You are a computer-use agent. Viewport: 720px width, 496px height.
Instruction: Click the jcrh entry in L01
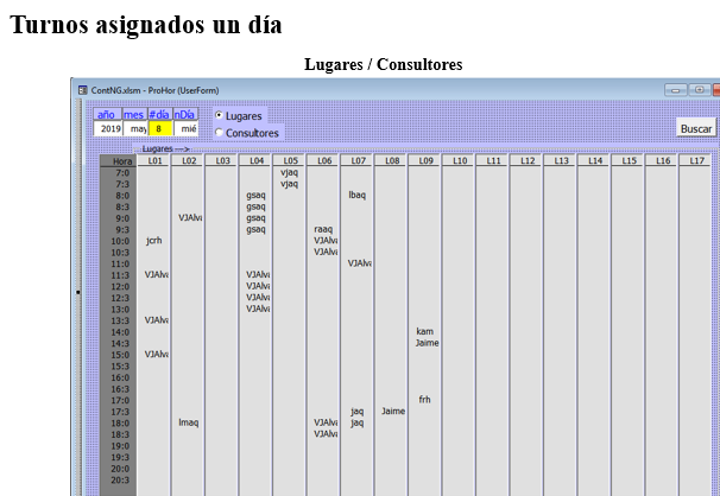click(154, 240)
